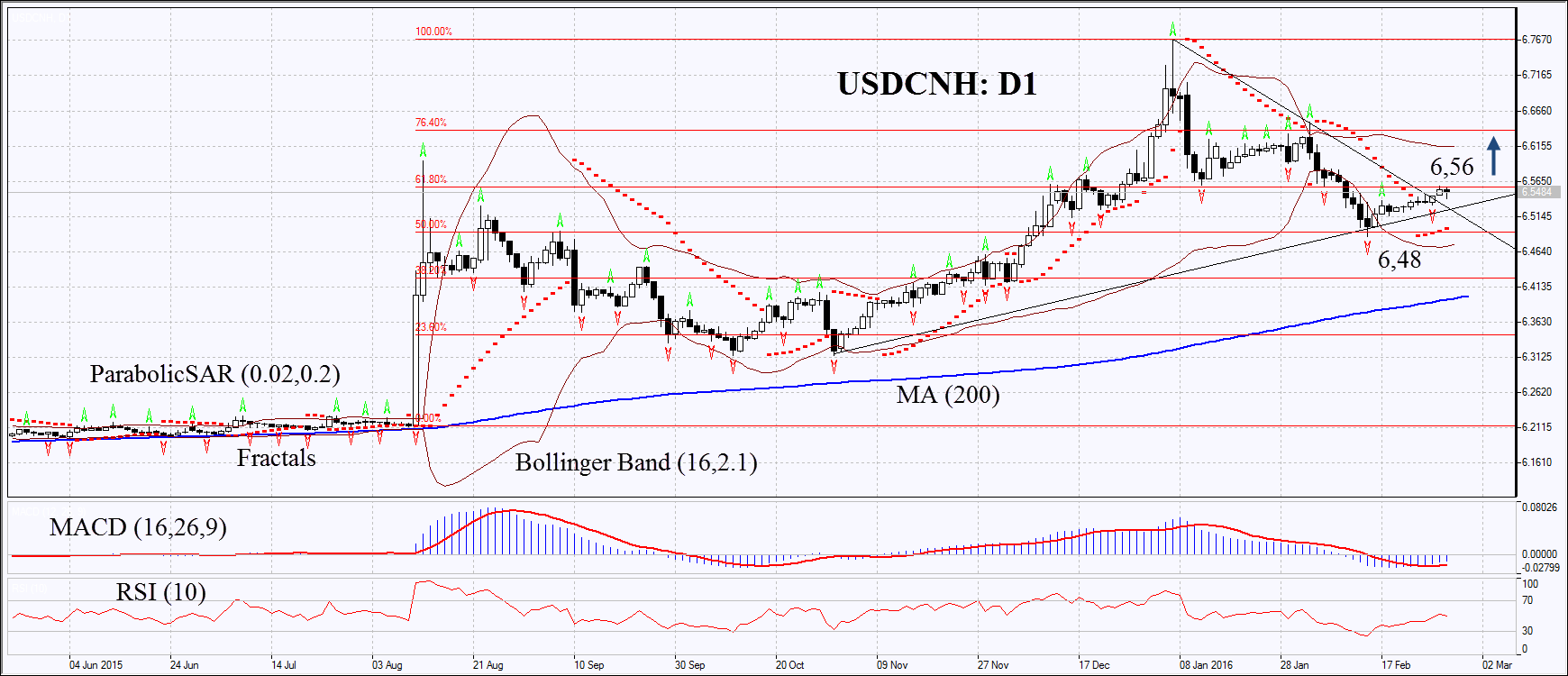
Task: Click the 14 Jul date label
Action: (x=283, y=665)
